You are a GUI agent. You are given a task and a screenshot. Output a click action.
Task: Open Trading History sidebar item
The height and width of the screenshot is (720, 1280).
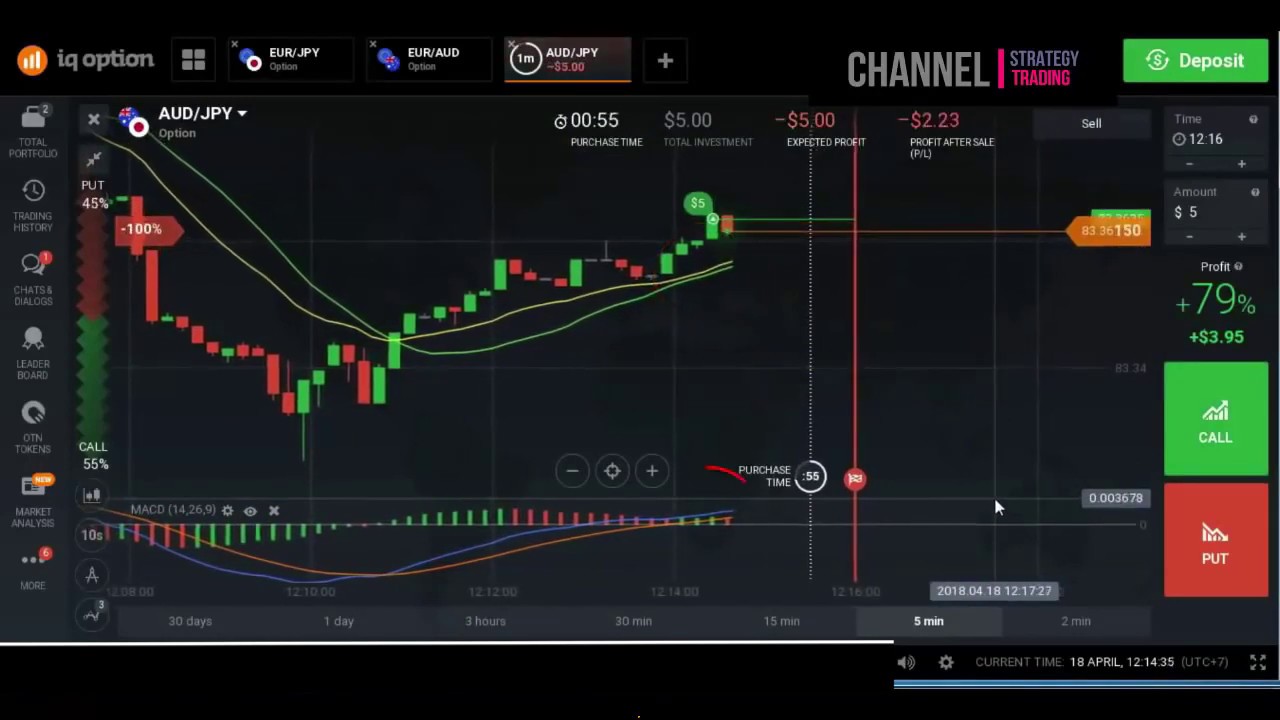tap(33, 205)
